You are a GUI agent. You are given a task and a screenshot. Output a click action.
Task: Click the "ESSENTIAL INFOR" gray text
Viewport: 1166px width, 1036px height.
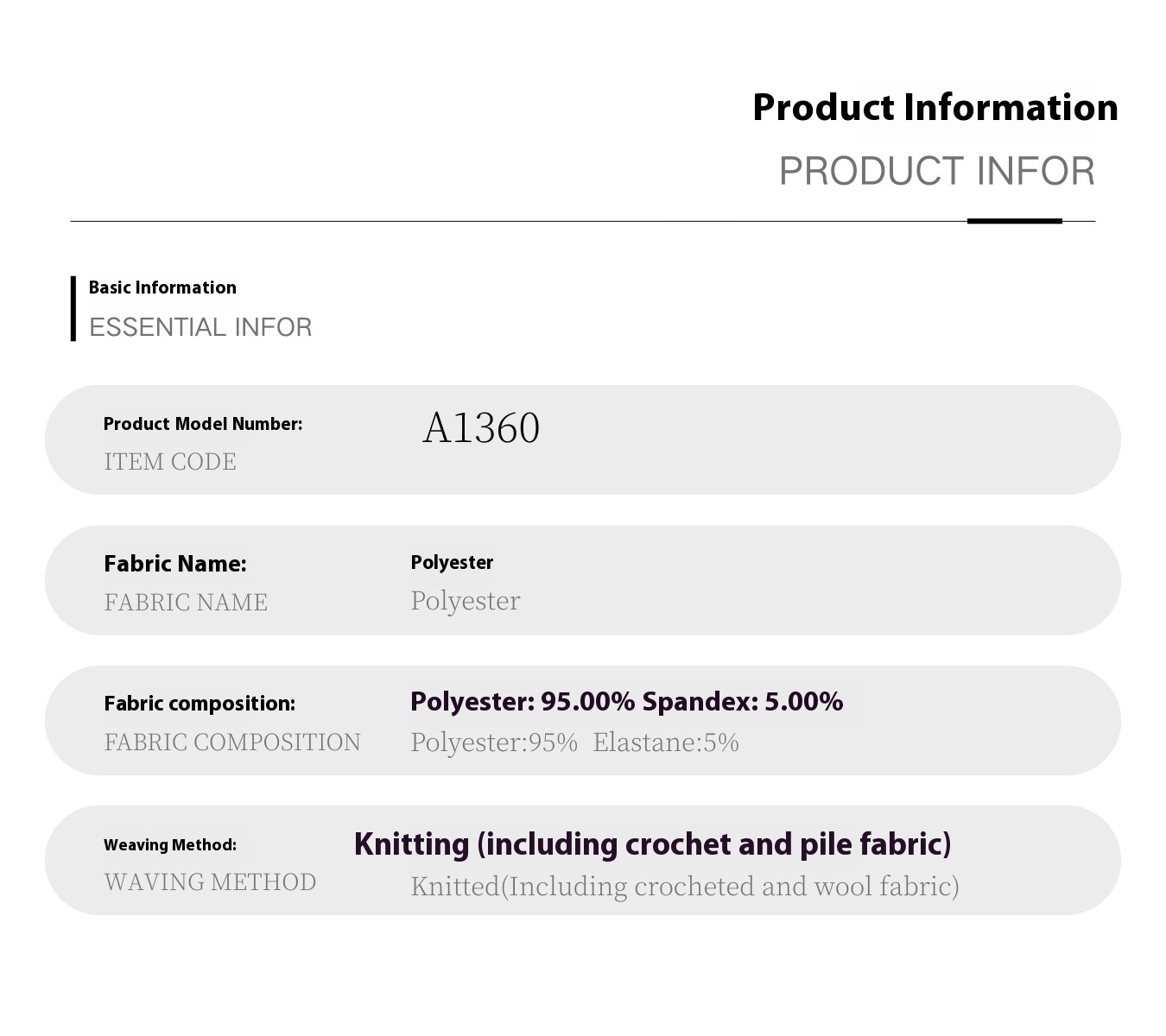tap(200, 327)
